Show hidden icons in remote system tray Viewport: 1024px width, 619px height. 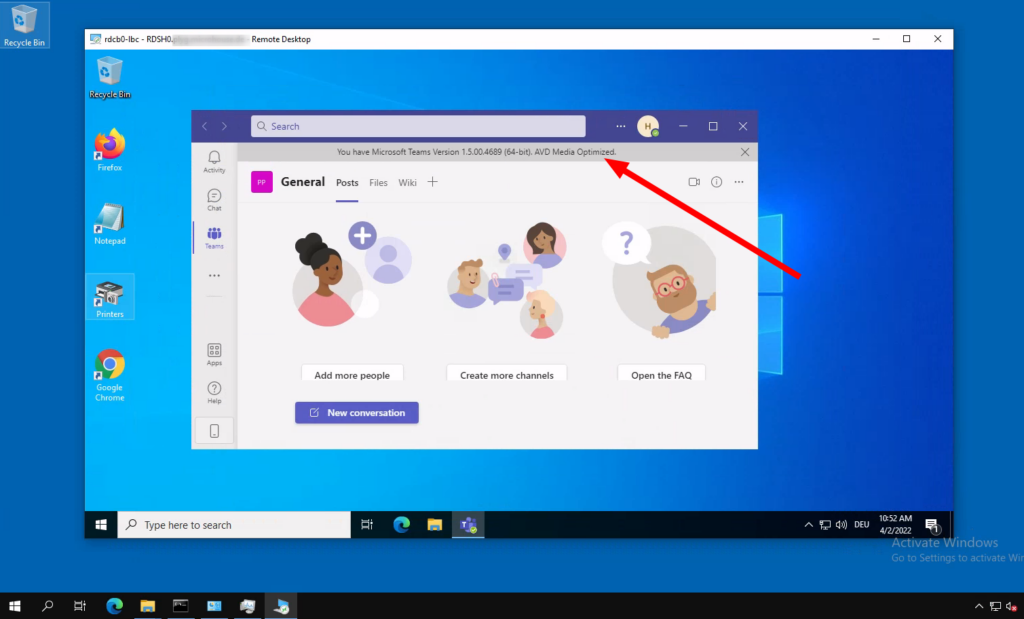(808, 525)
